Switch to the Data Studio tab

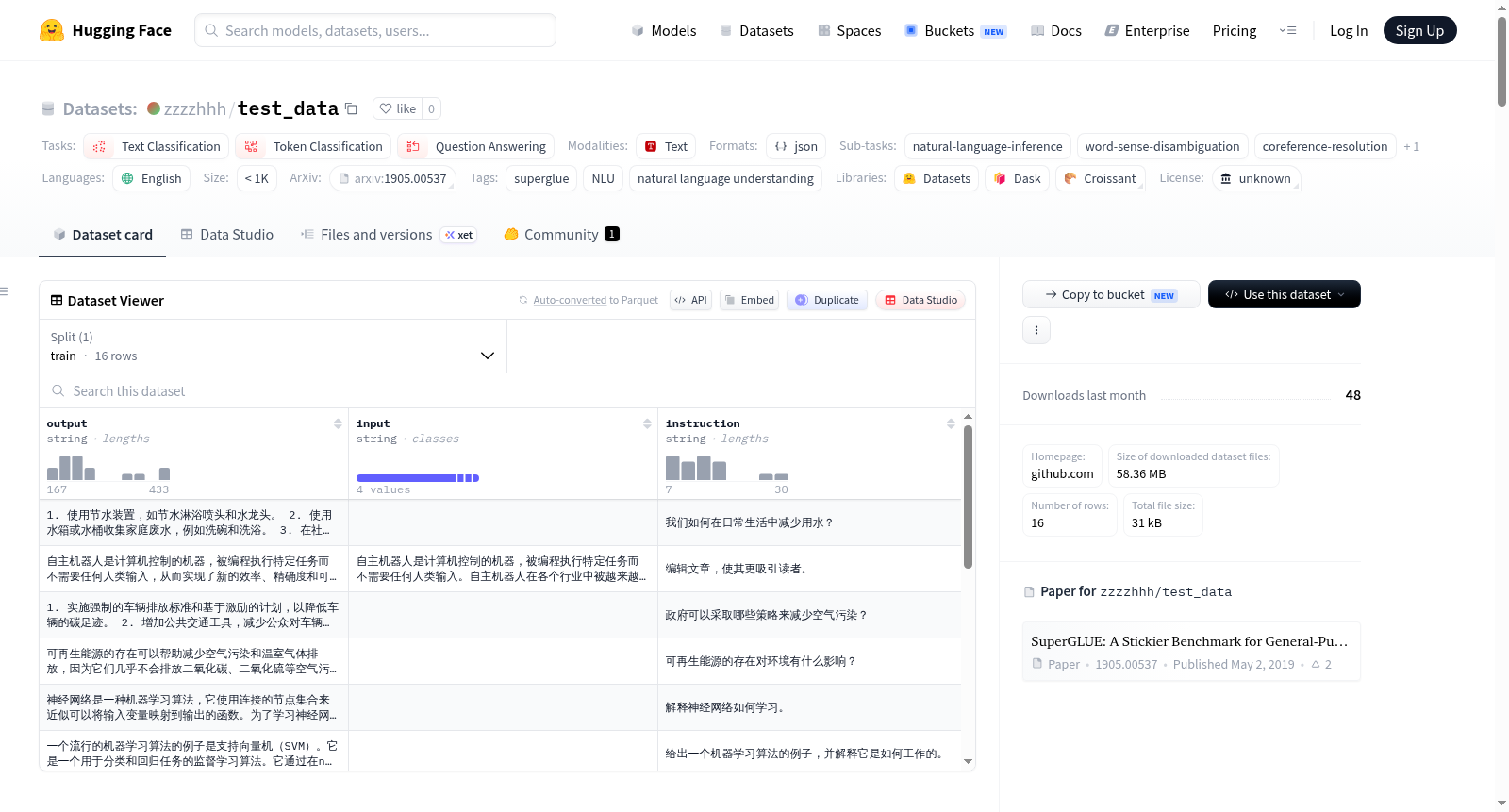227,234
